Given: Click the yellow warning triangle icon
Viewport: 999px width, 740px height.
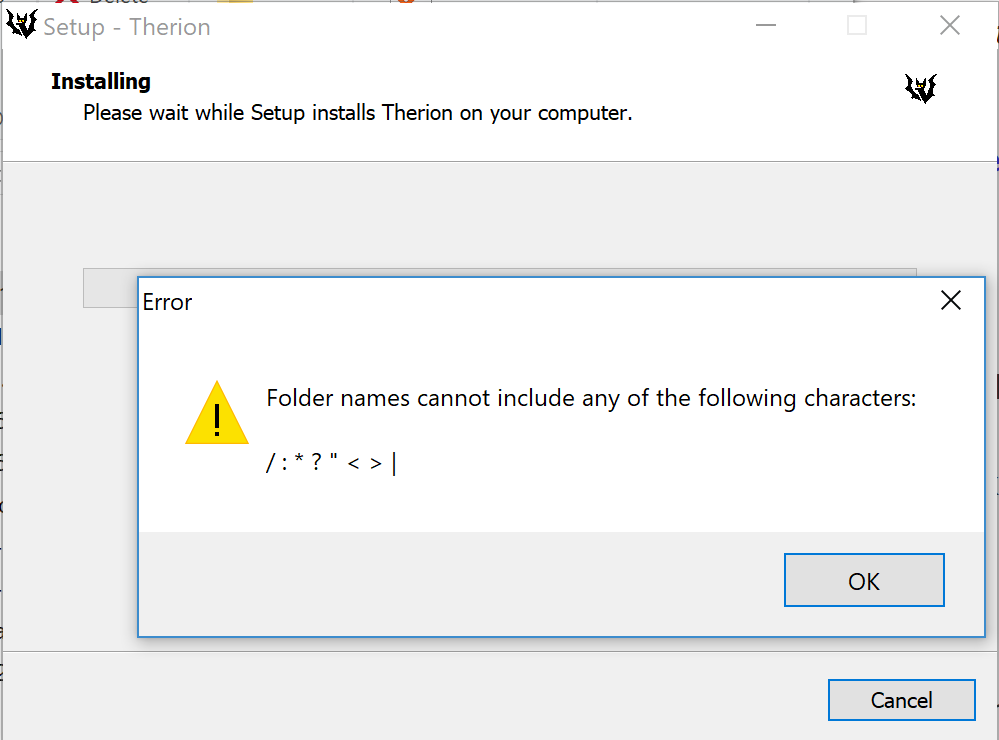Looking at the screenshot, I should 217,413.
